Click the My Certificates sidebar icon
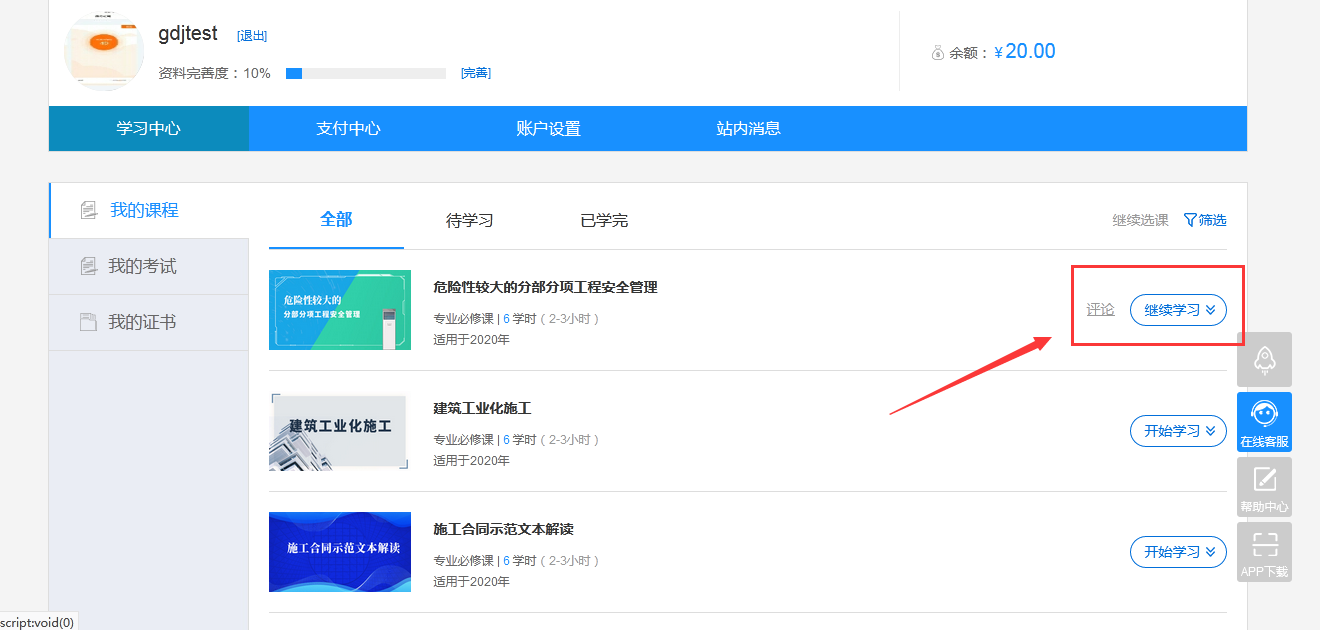Image resolution: width=1320 pixels, height=630 pixels. 89,322
